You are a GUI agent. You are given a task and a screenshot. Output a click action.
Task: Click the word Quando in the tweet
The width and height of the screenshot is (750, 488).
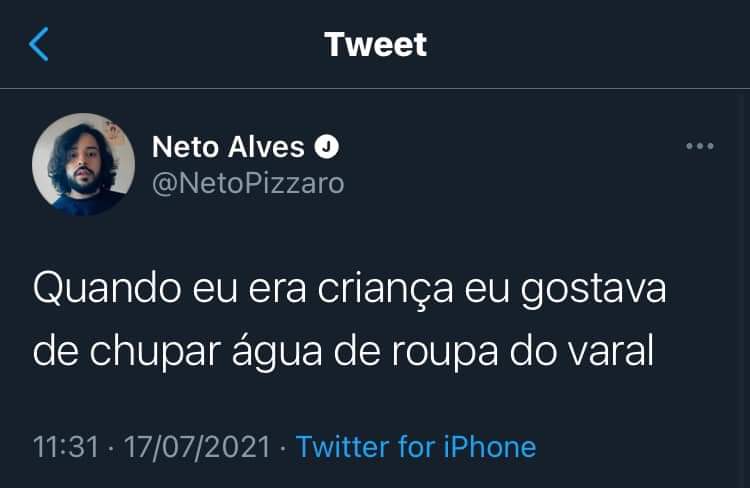point(107,289)
